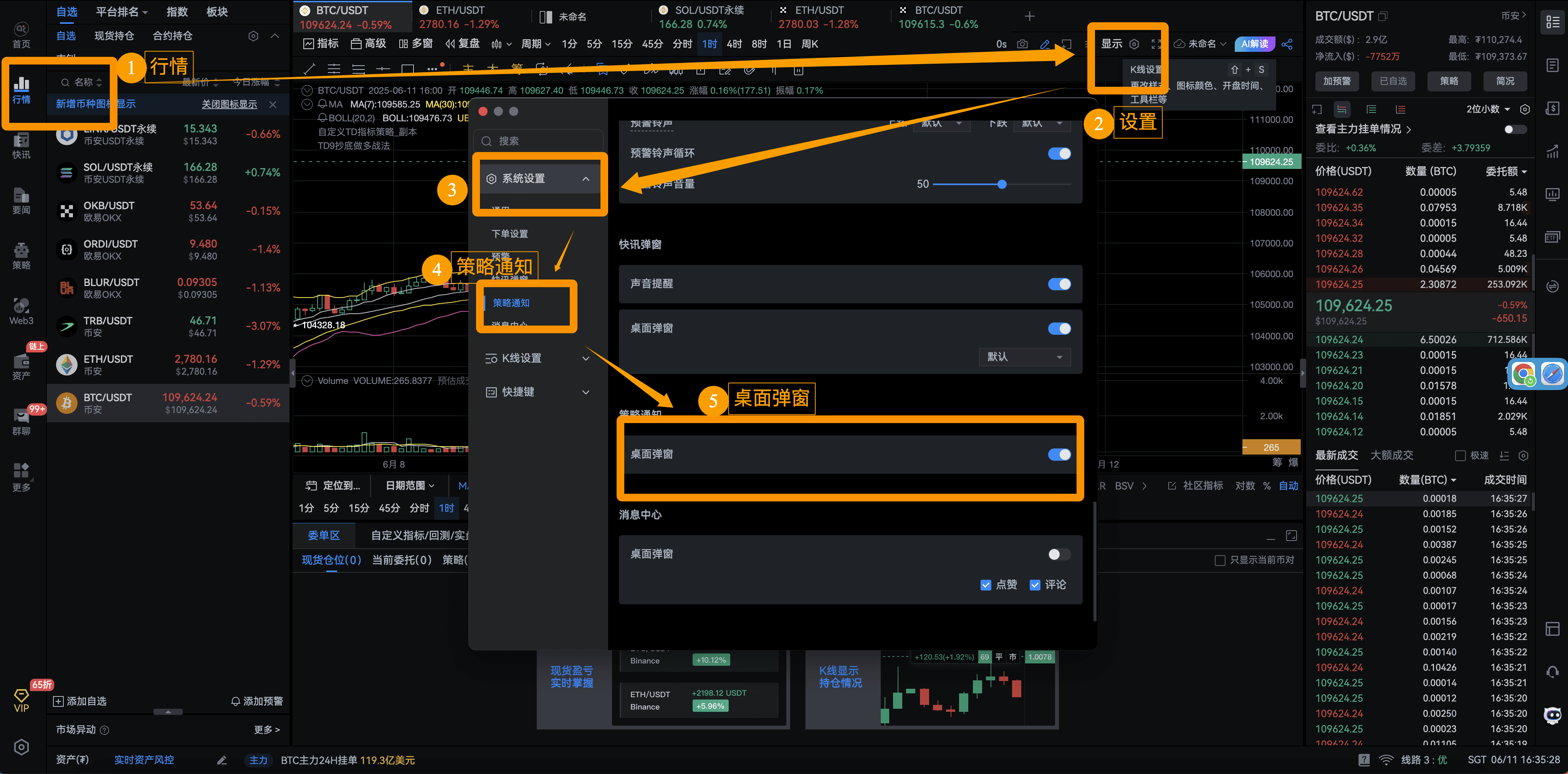
Task: Open watchlist settings hexagon icon beside 合约持仓
Action: [253, 36]
